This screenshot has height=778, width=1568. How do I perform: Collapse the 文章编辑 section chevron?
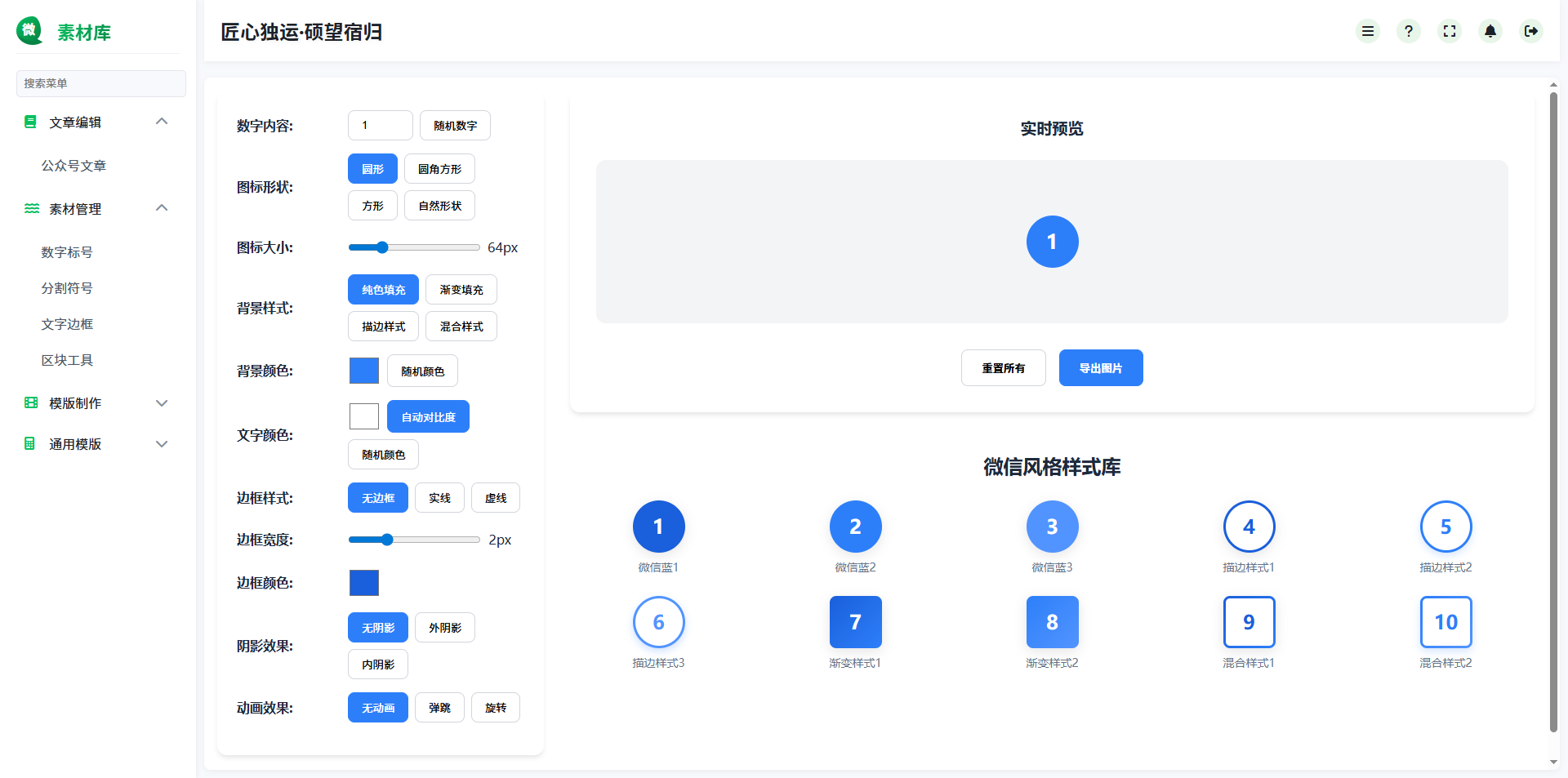click(162, 121)
